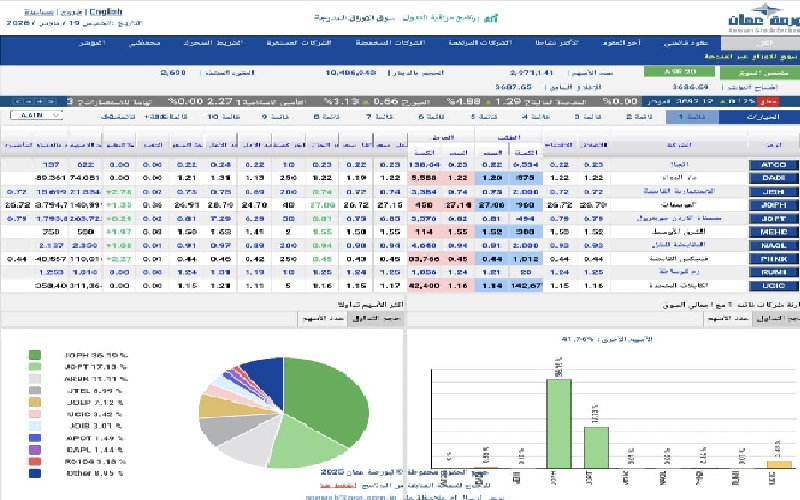Choose the MEHE ticker symbol
The width and height of the screenshot is (800, 500).
pos(773,230)
